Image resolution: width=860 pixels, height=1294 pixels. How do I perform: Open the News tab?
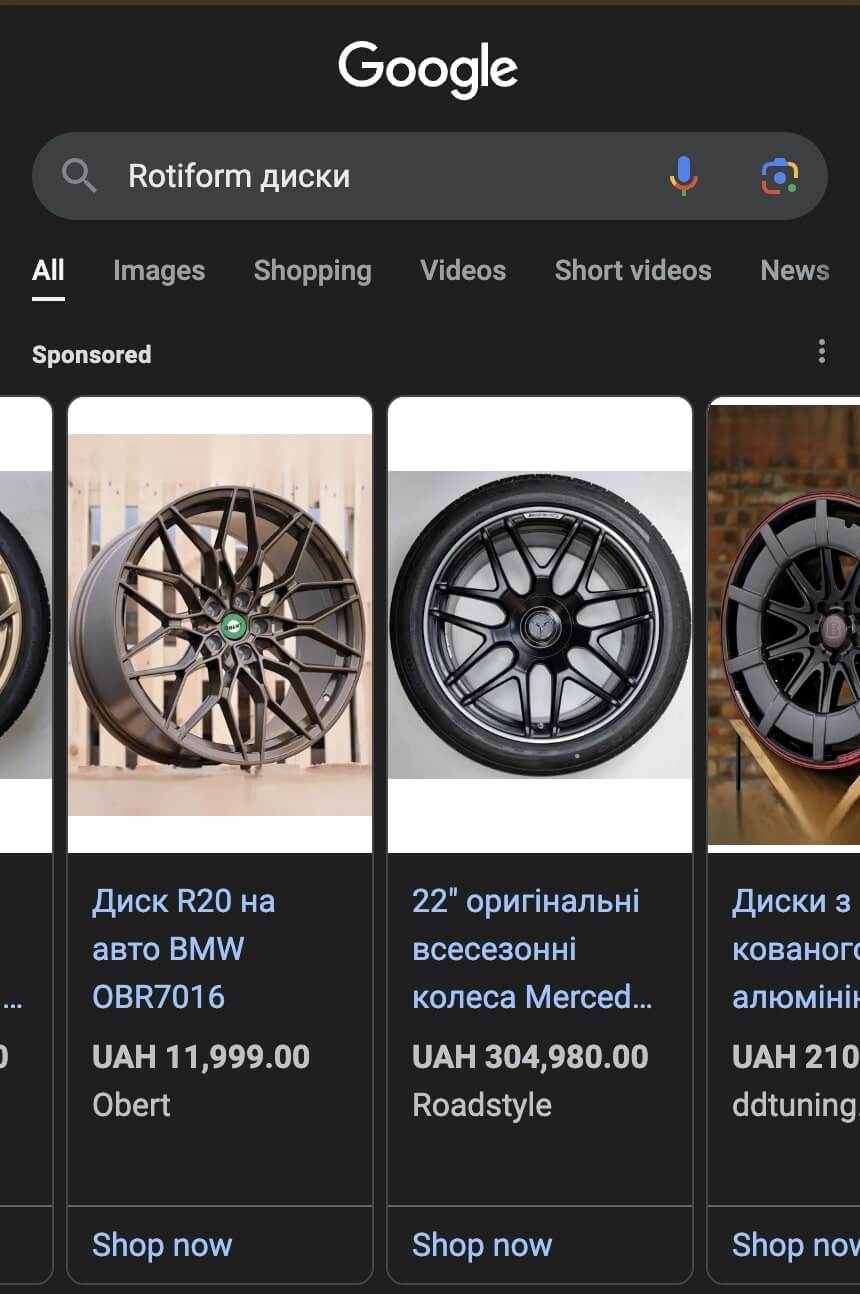point(794,270)
